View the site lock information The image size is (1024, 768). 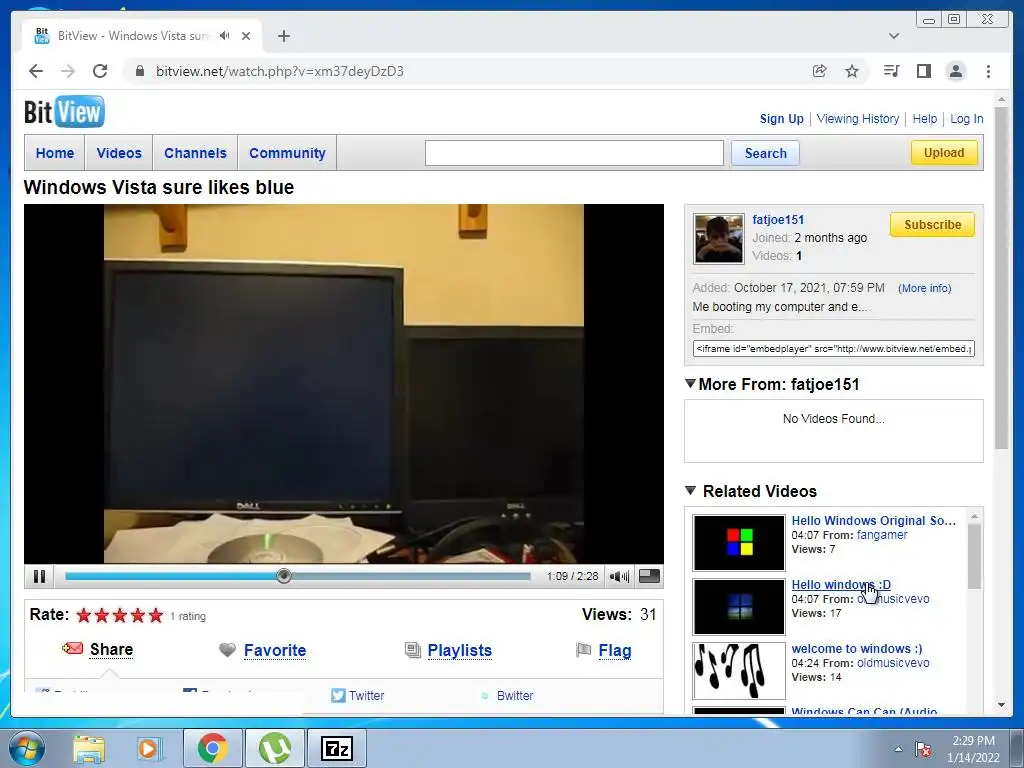140,71
